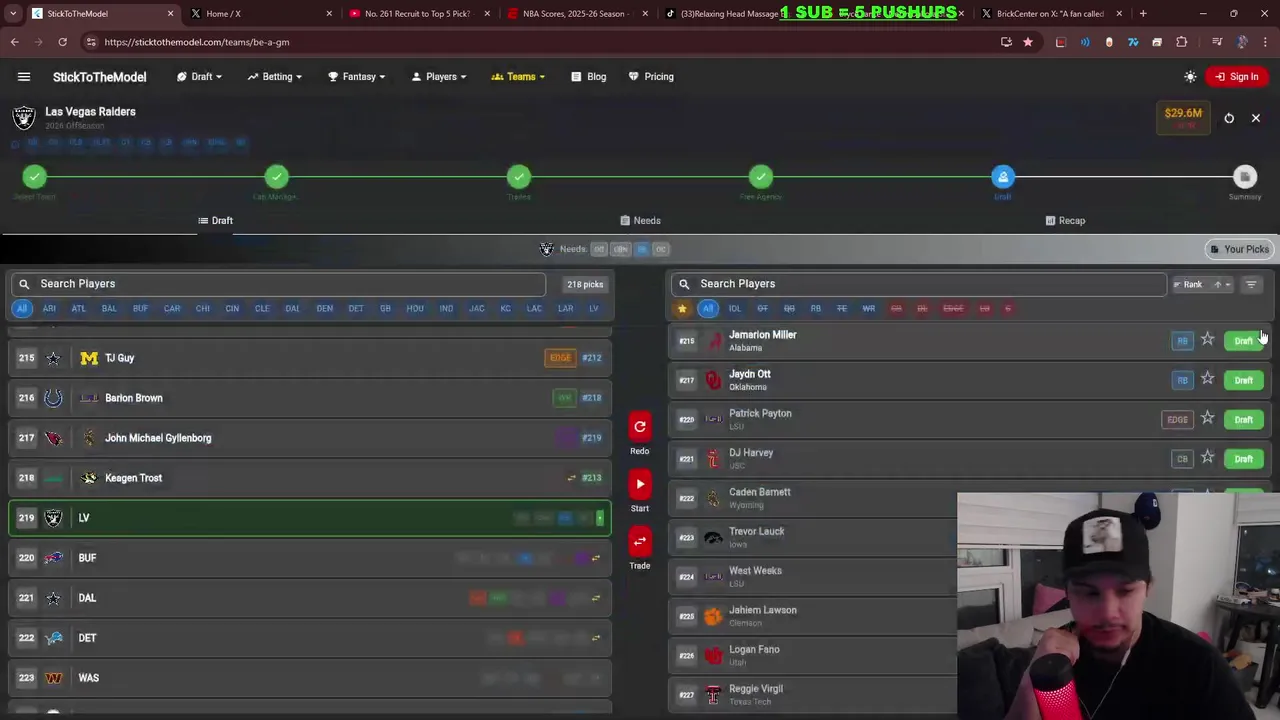
Task: Select pick 219 LV row
Action: (x=310, y=518)
